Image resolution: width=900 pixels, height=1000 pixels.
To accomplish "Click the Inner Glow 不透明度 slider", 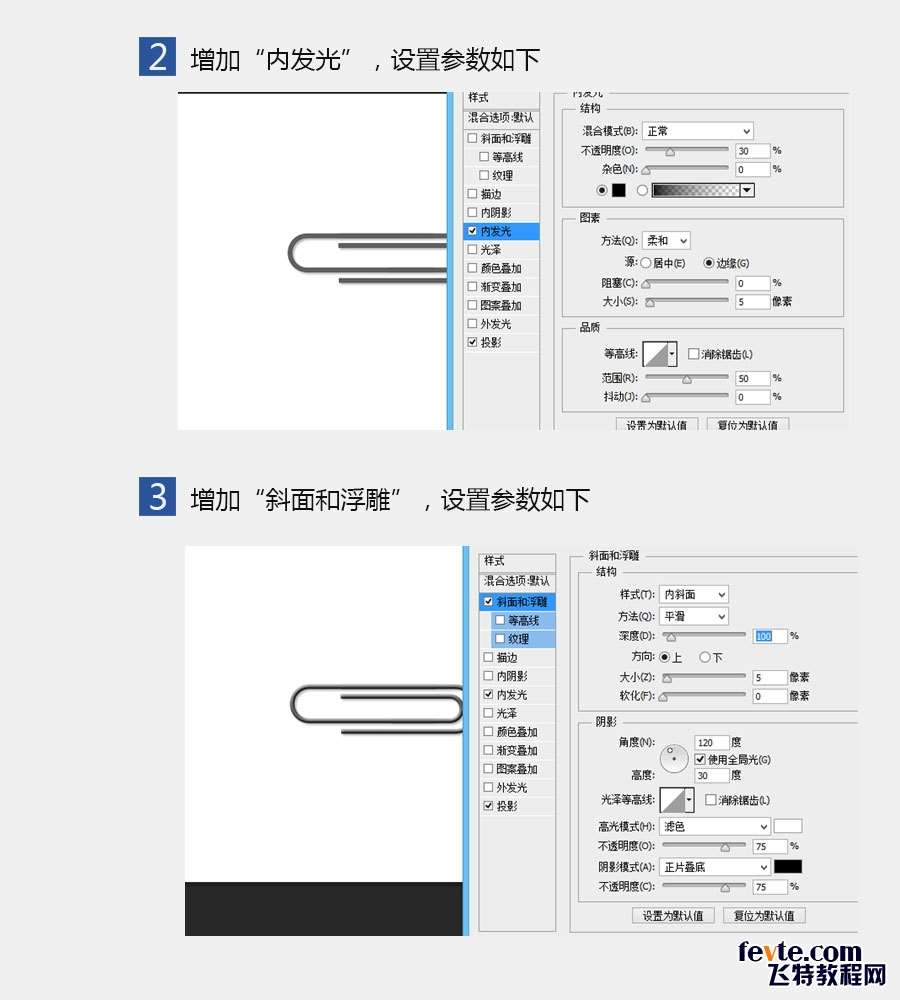I will point(686,151).
